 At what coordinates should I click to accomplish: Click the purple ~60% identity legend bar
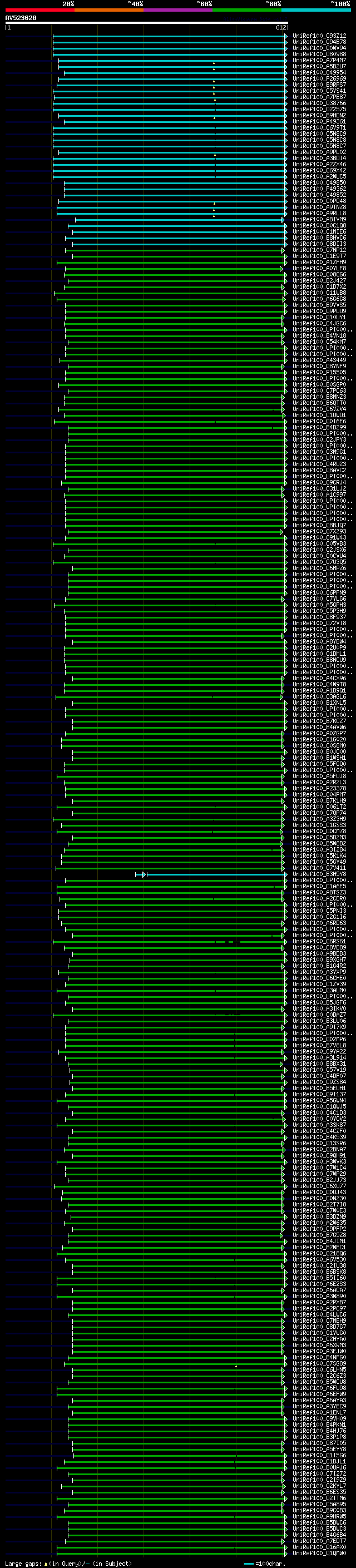[x=179, y=10]
